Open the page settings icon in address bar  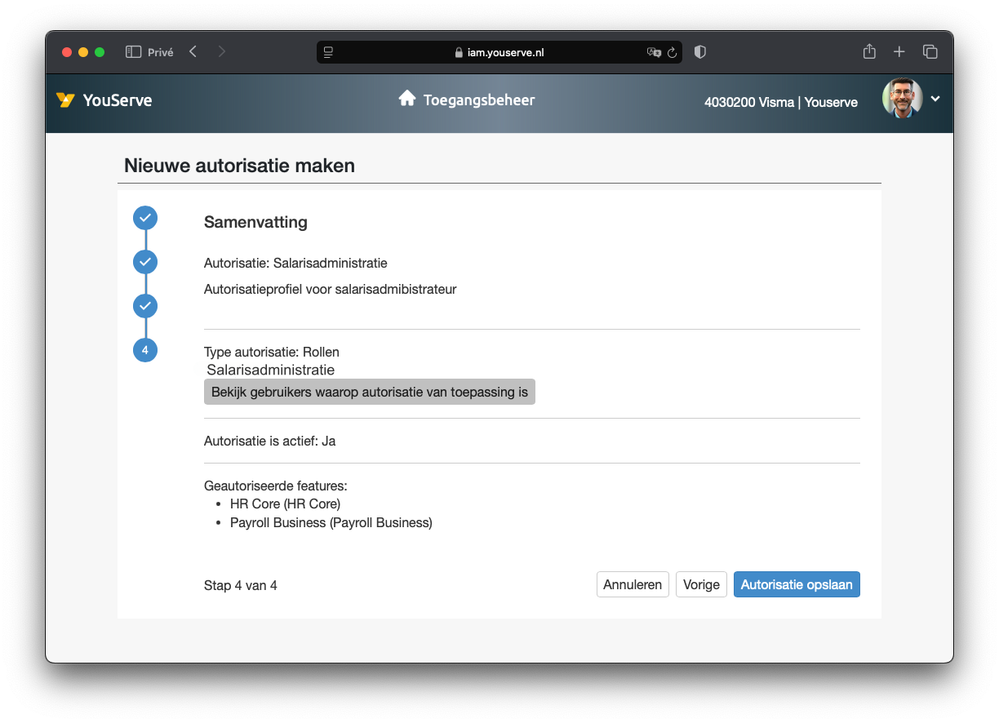328,52
